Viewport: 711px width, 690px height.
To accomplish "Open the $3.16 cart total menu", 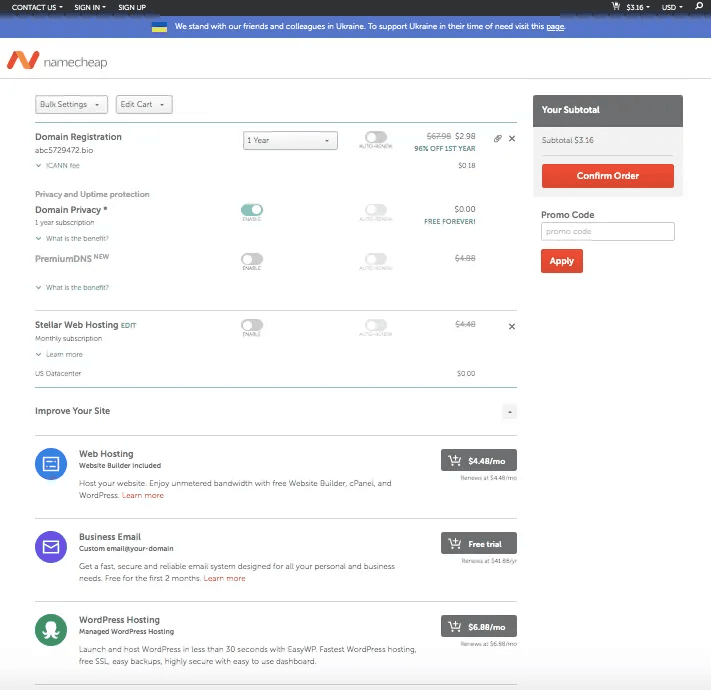I will click(x=638, y=7).
